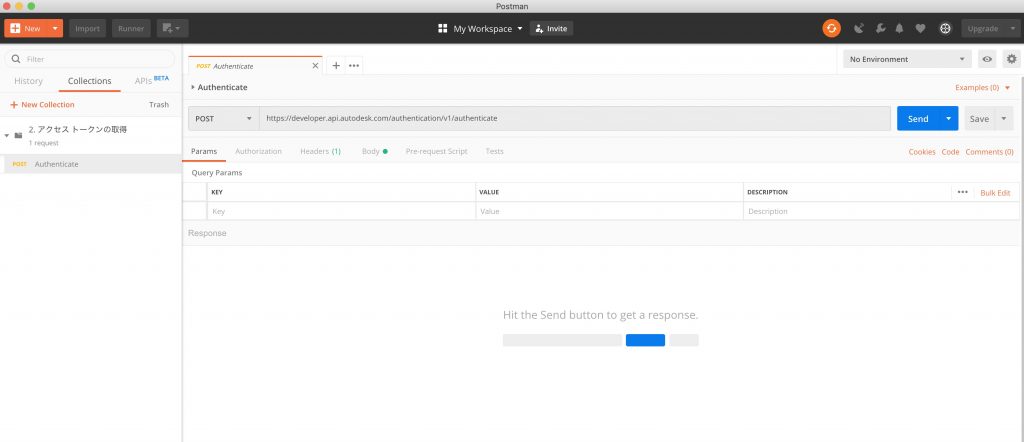Viewport: 1024px width, 442px height.
Task: Switch sidebar to Collections tab
Action: [89, 81]
